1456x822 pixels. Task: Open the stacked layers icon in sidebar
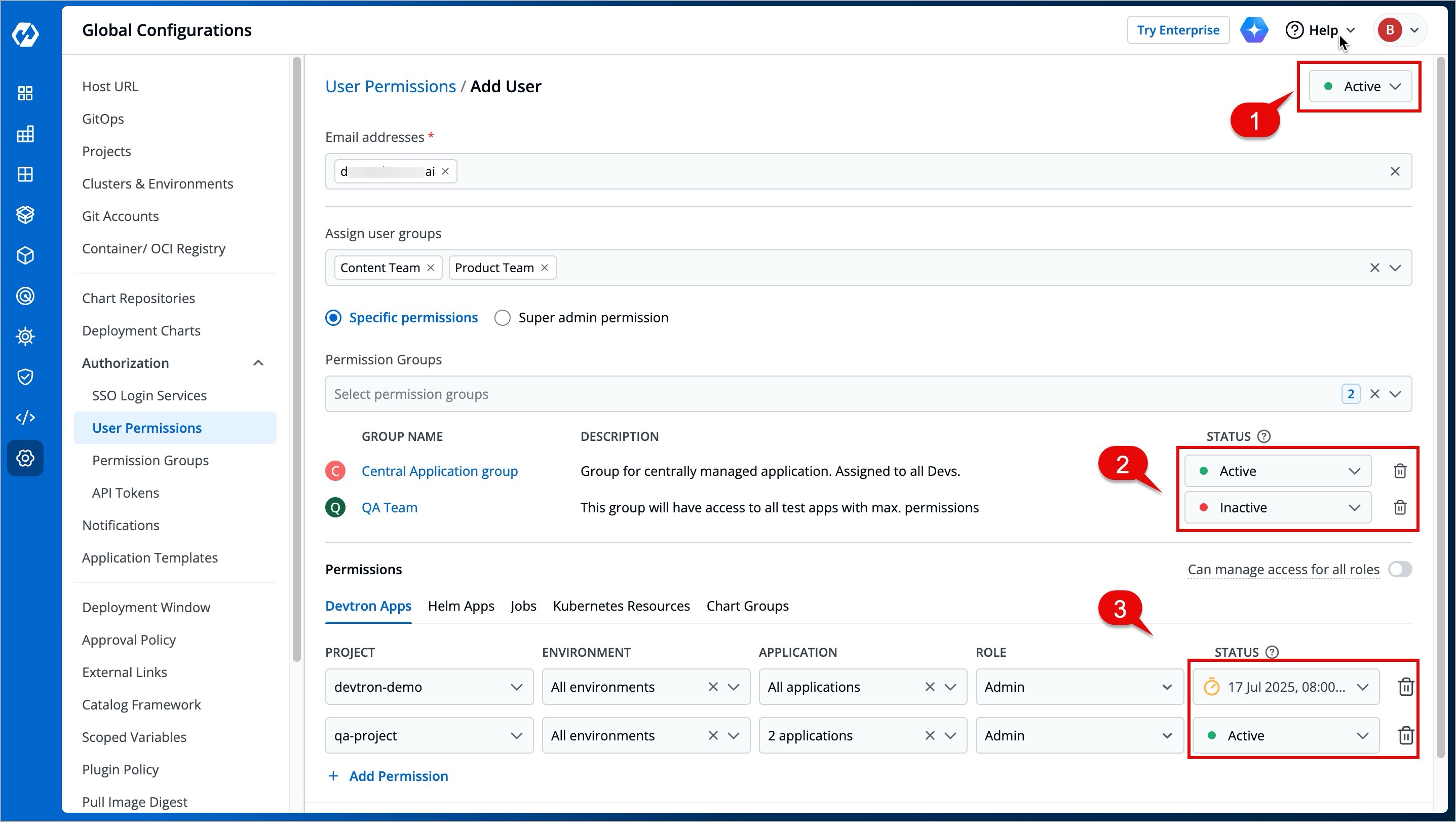[25, 215]
